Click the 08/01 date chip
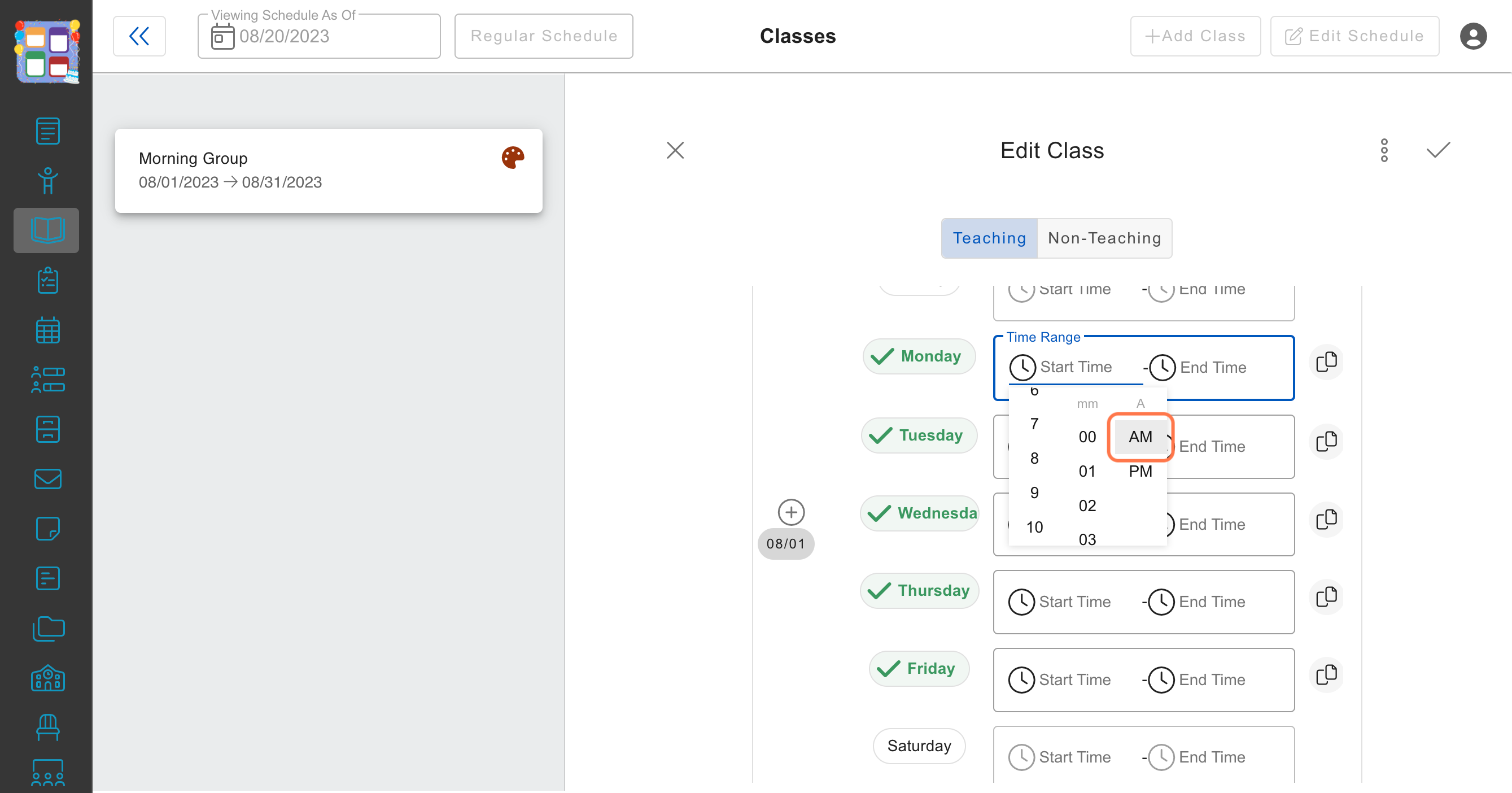1512x793 pixels. pos(785,544)
